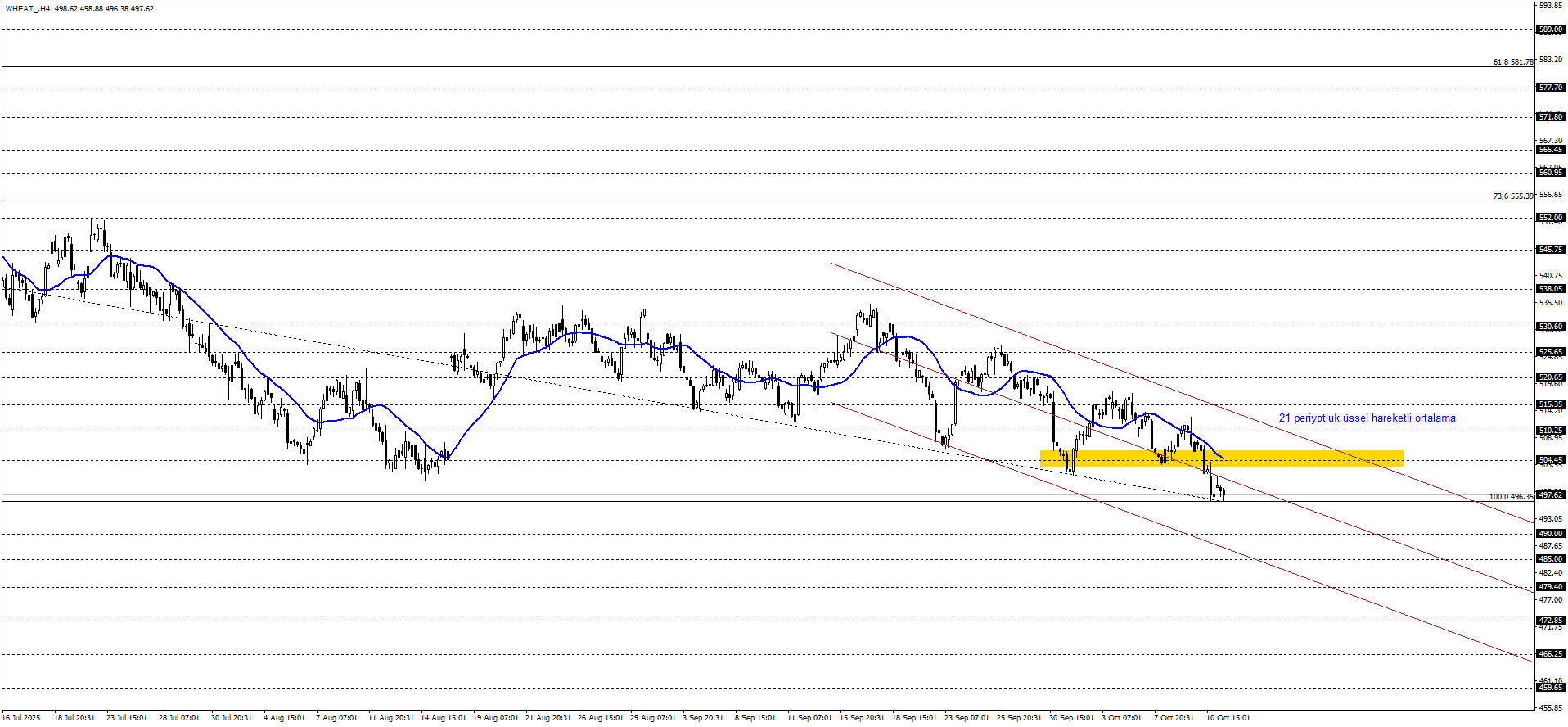Screen dimensions: 1568x727
Task: Click the 19 Aug 07:01 time label
Action: (x=496, y=718)
